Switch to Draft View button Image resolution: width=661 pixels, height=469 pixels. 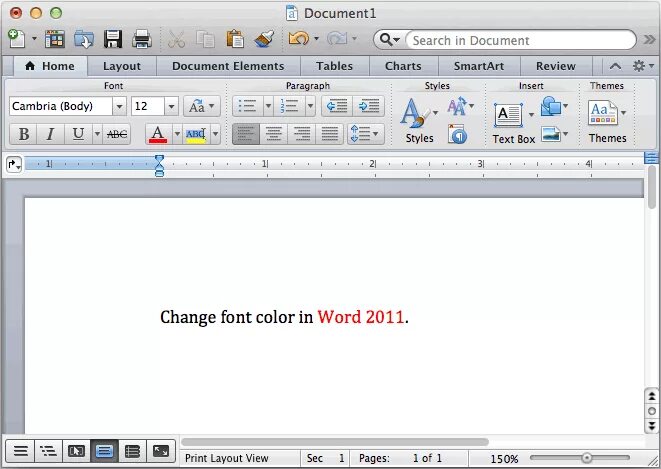20,451
